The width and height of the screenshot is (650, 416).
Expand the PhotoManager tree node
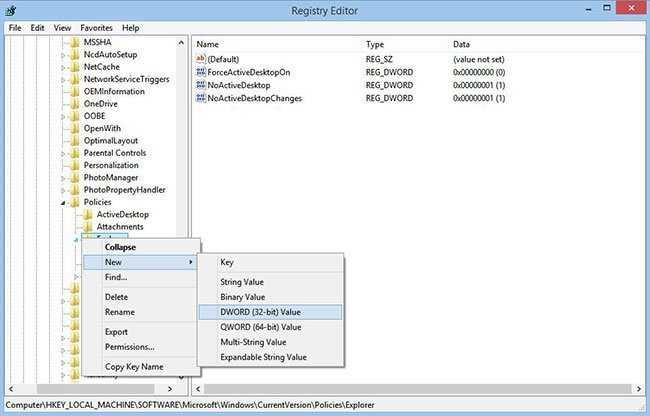[63, 178]
